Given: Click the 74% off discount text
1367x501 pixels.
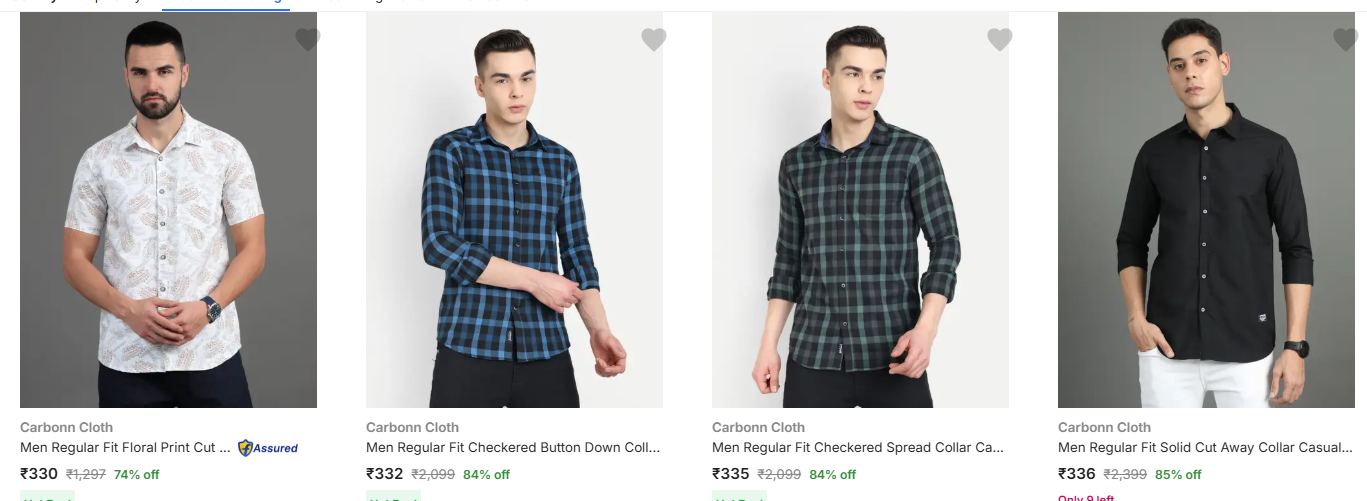Looking at the screenshot, I should point(137,475).
